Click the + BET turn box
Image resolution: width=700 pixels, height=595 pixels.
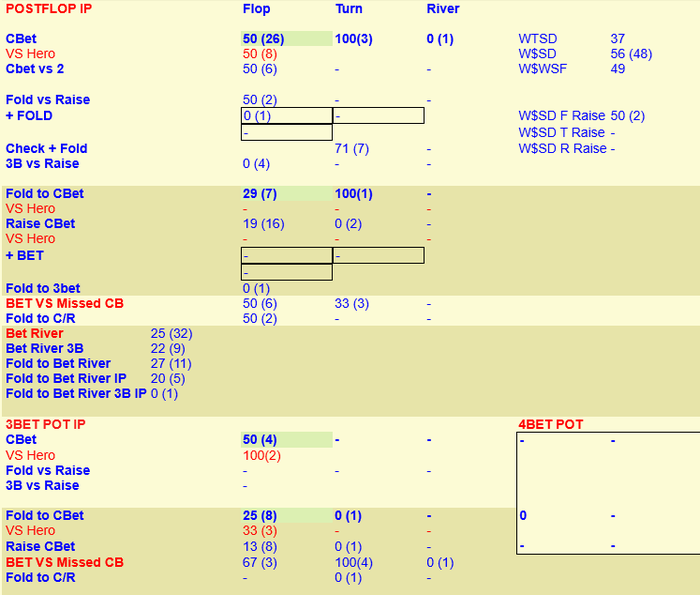tap(379, 255)
